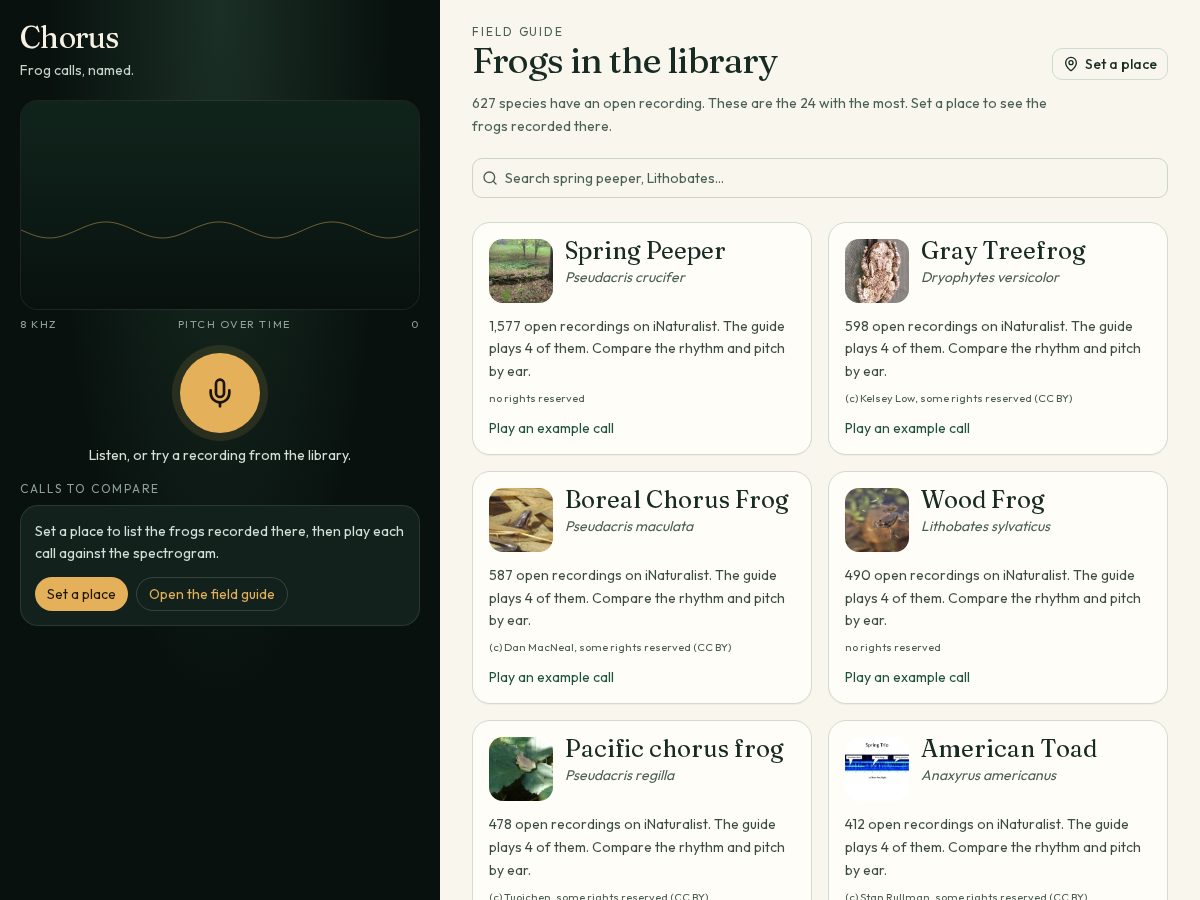Click the Chorus app title
This screenshot has width=1200, height=900.
(69, 38)
